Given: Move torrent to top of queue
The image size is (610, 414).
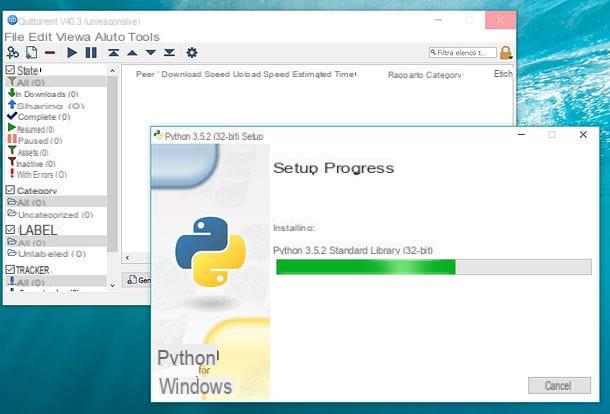Looking at the screenshot, I should (x=114, y=53).
